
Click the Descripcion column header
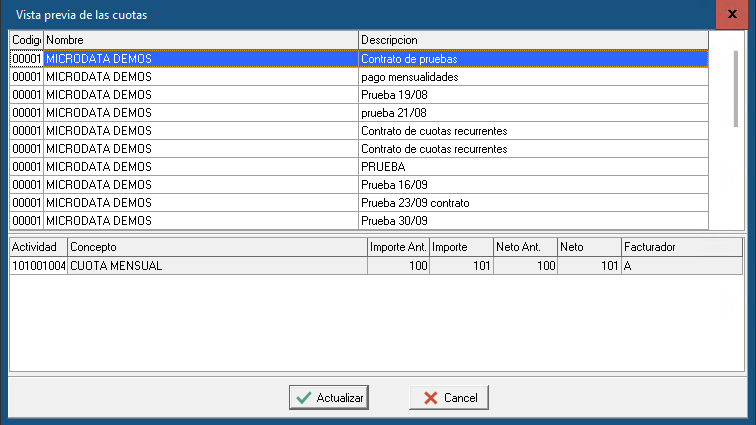(x=532, y=39)
